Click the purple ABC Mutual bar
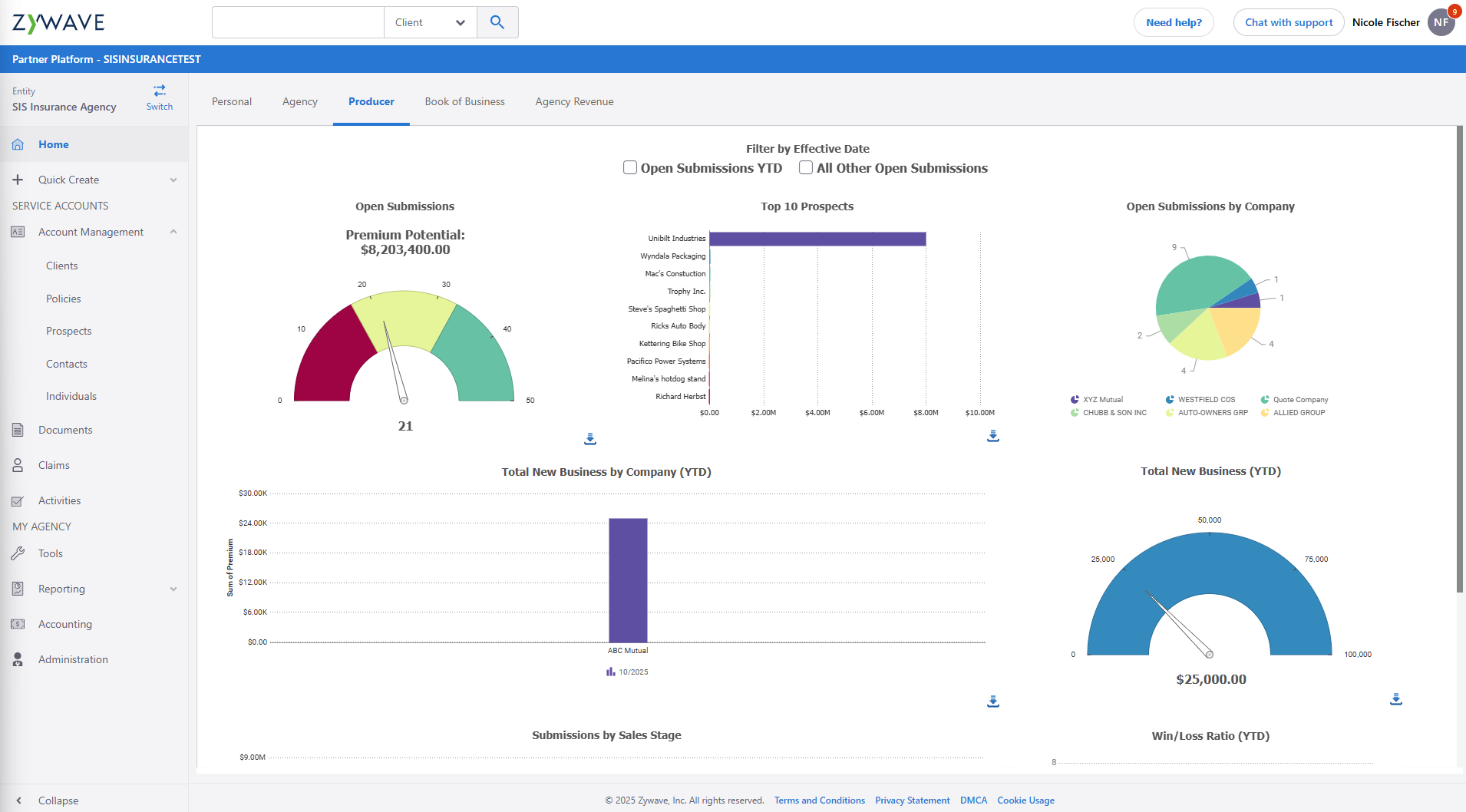This screenshot has height=812, width=1466. (628, 580)
